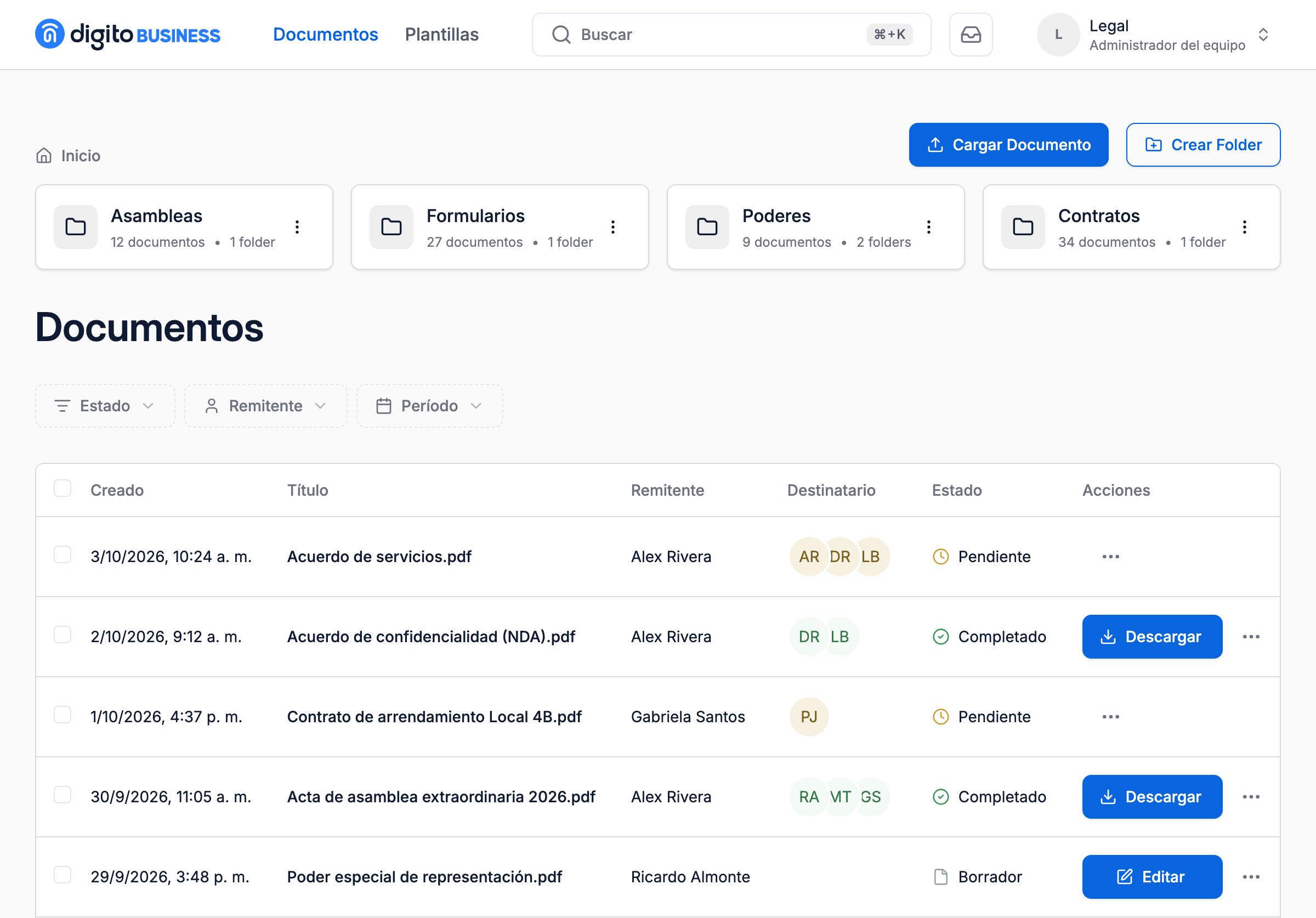Open Poderes folder three-dot menu
1316x918 pixels.
928,227
